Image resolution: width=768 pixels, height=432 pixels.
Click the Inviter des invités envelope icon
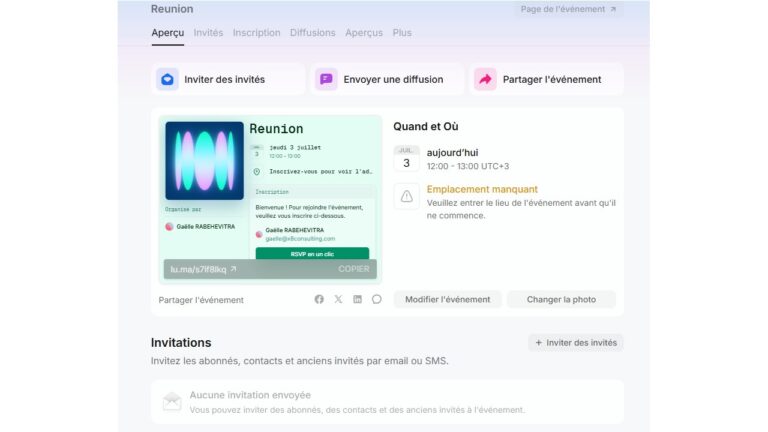tap(168, 79)
